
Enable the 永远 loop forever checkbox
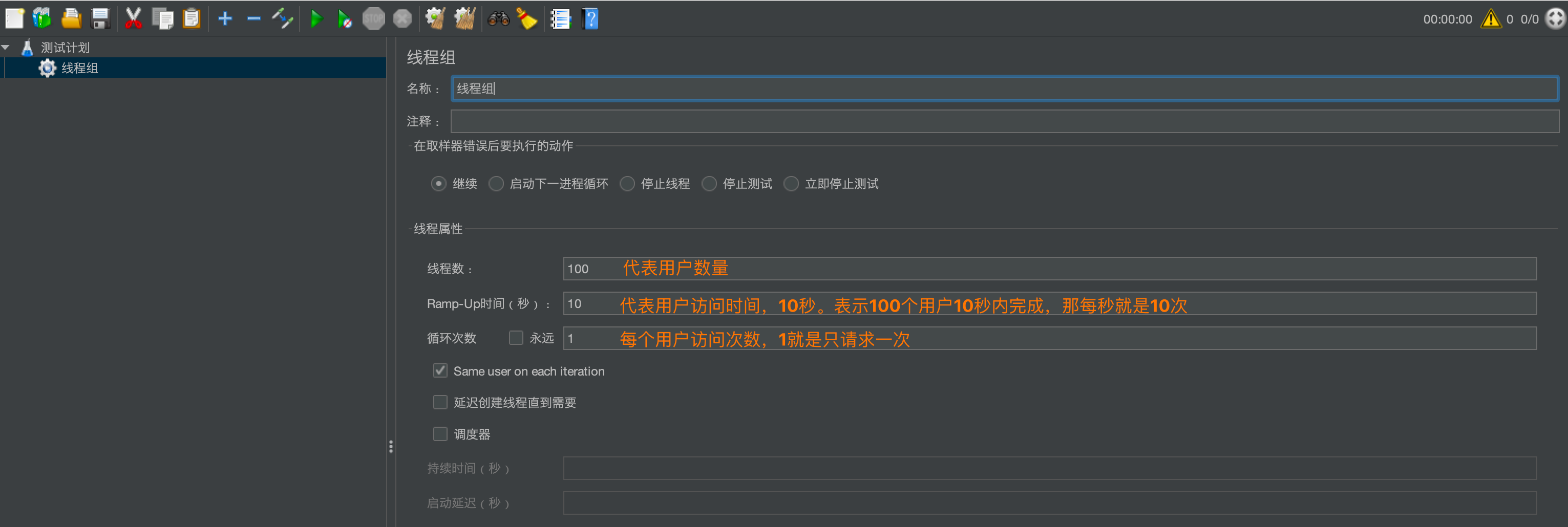click(x=516, y=338)
